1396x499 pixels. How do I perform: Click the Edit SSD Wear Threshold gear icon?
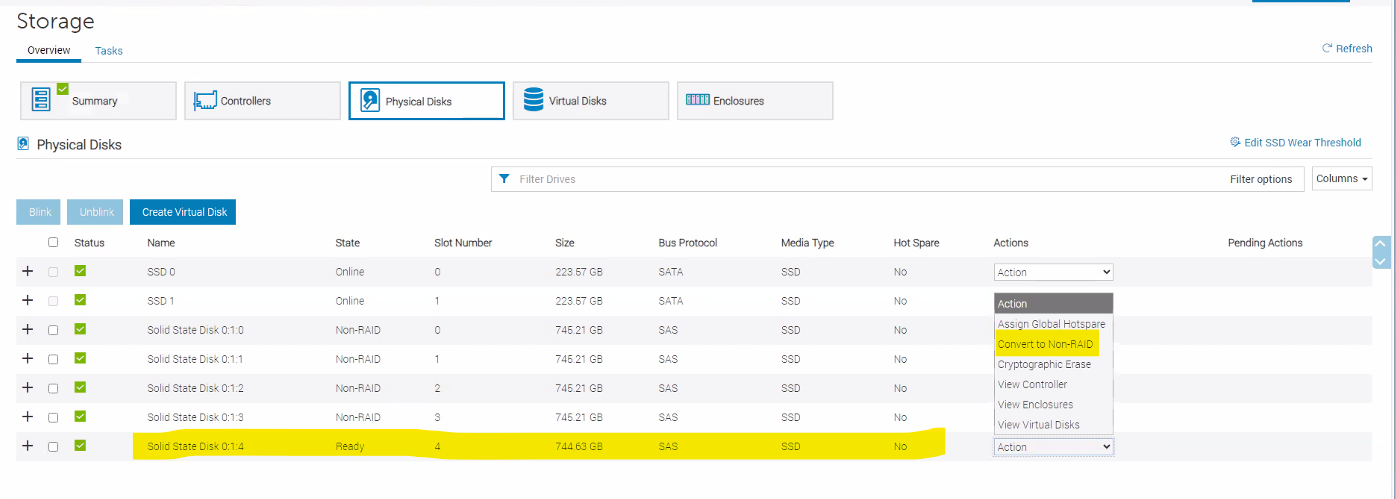point(1235,143)
